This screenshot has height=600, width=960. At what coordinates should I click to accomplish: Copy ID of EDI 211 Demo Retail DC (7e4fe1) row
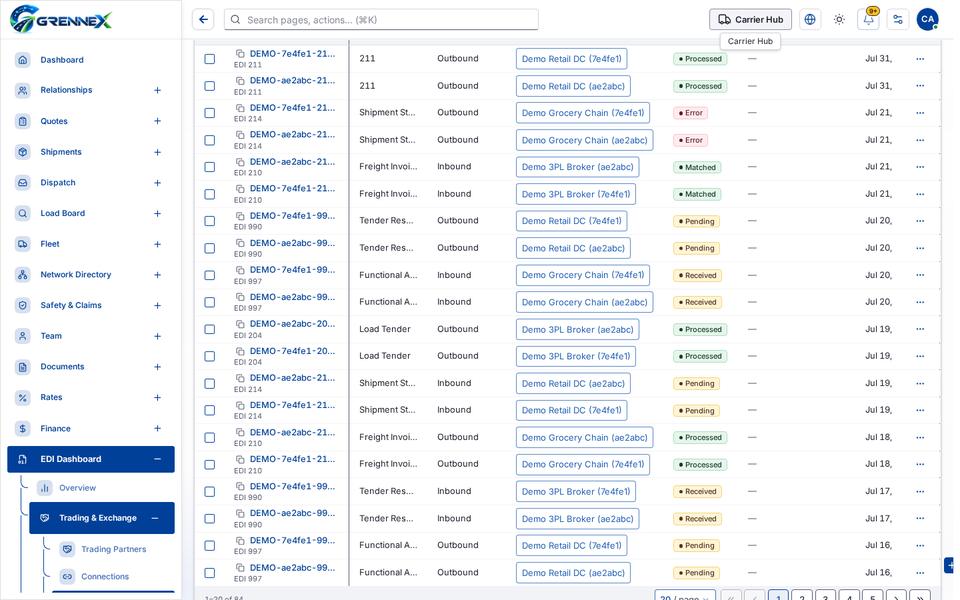point(240,53)
